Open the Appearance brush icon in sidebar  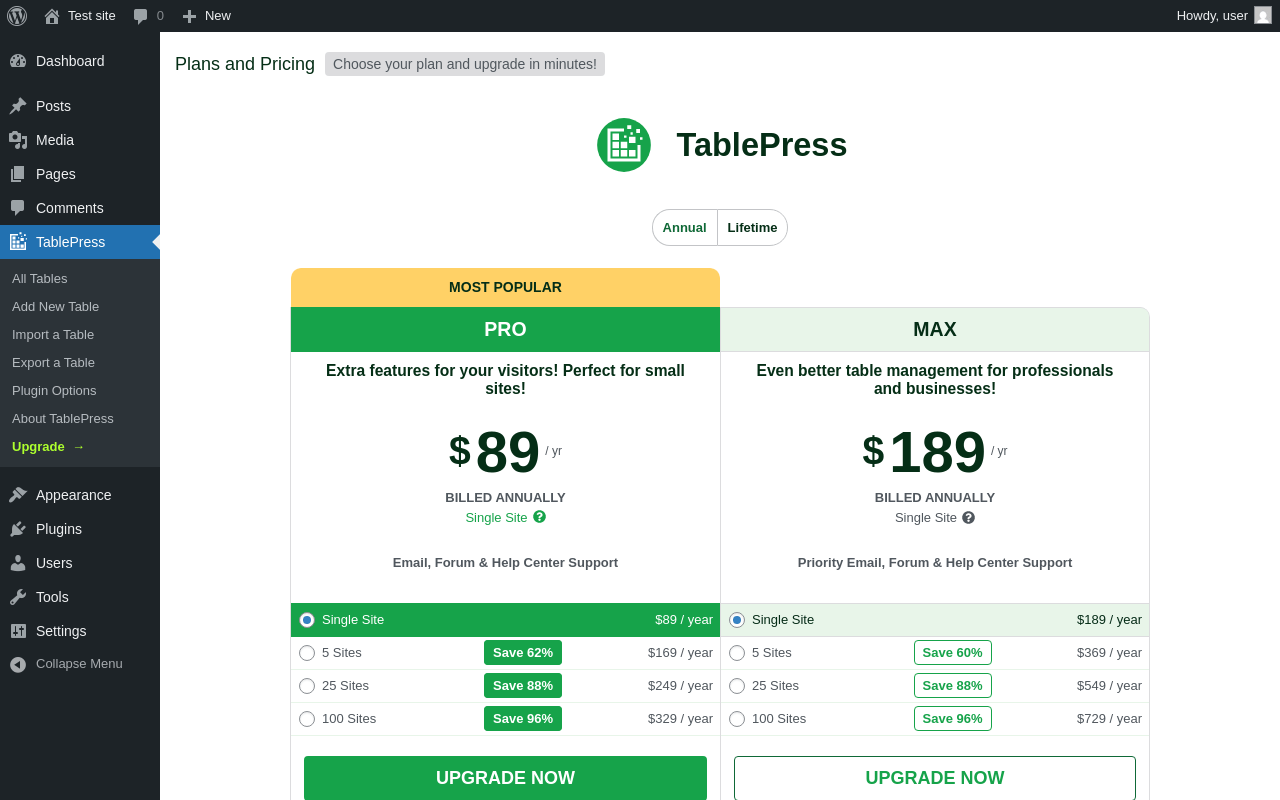coord(18,495)
